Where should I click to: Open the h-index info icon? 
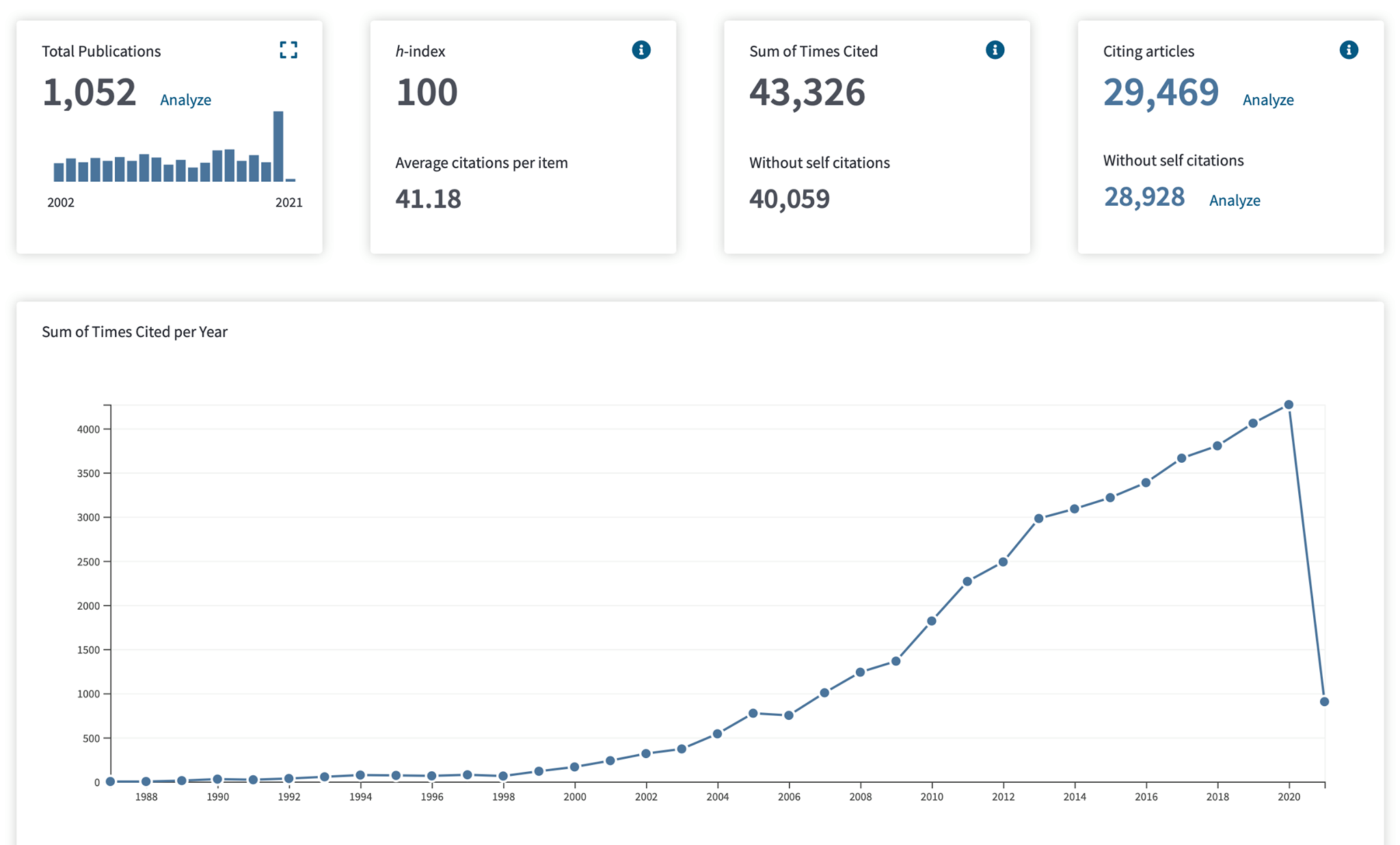coord(641,50)
